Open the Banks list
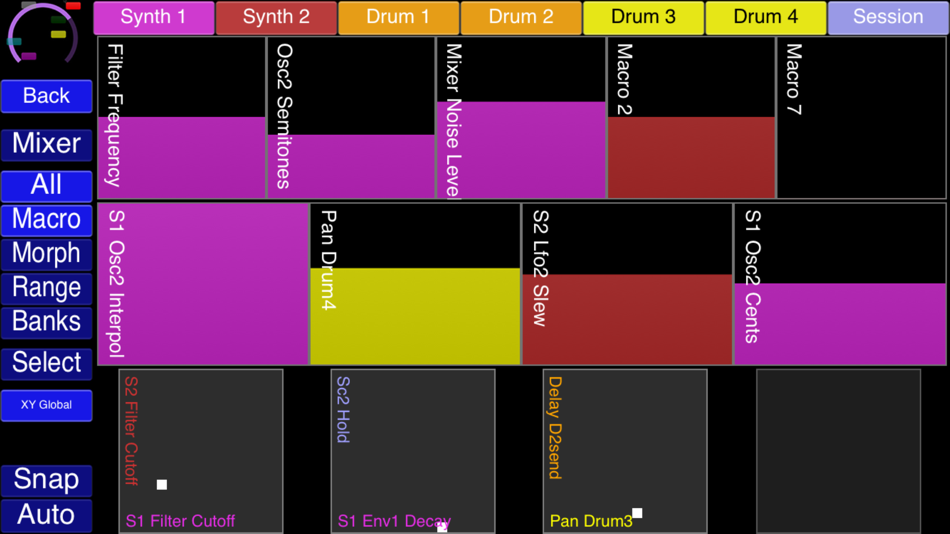Image resolution: width=950 pixels, height=534 pixels. click(x=47, y=322)
